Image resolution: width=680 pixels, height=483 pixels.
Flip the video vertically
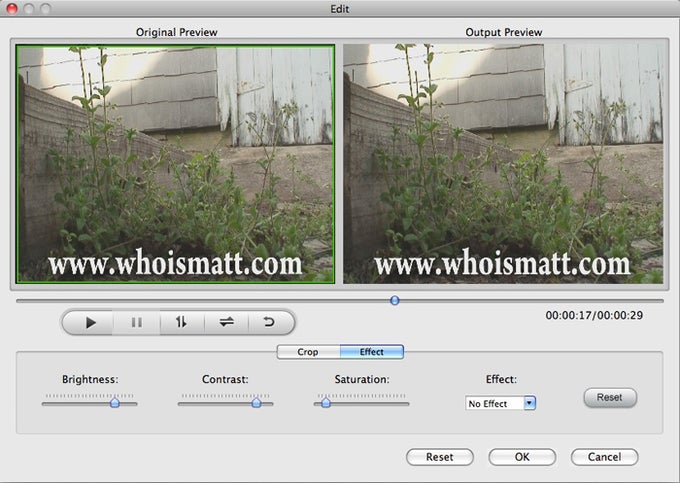point(181,322)
